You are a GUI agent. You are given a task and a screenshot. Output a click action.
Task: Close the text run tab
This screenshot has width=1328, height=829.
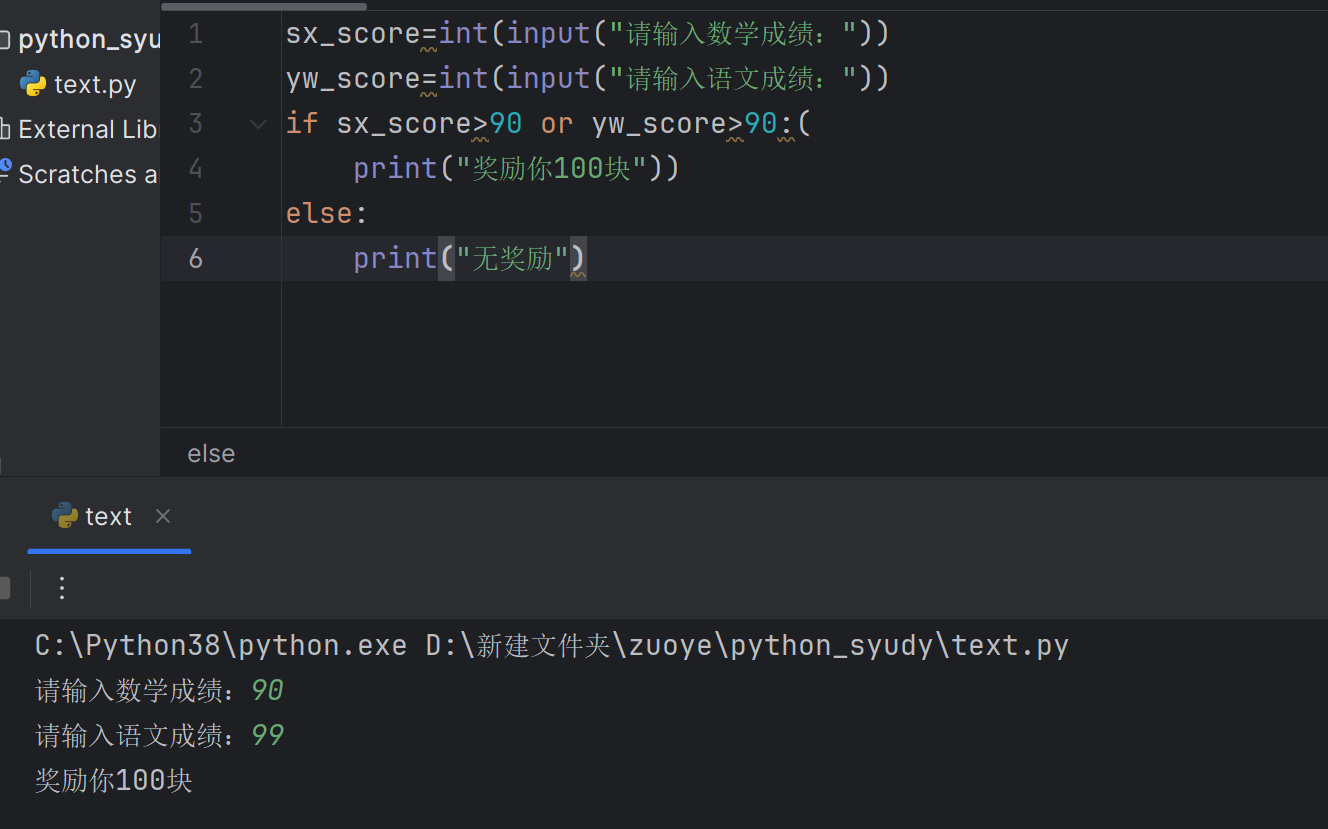tap(163, 516)
